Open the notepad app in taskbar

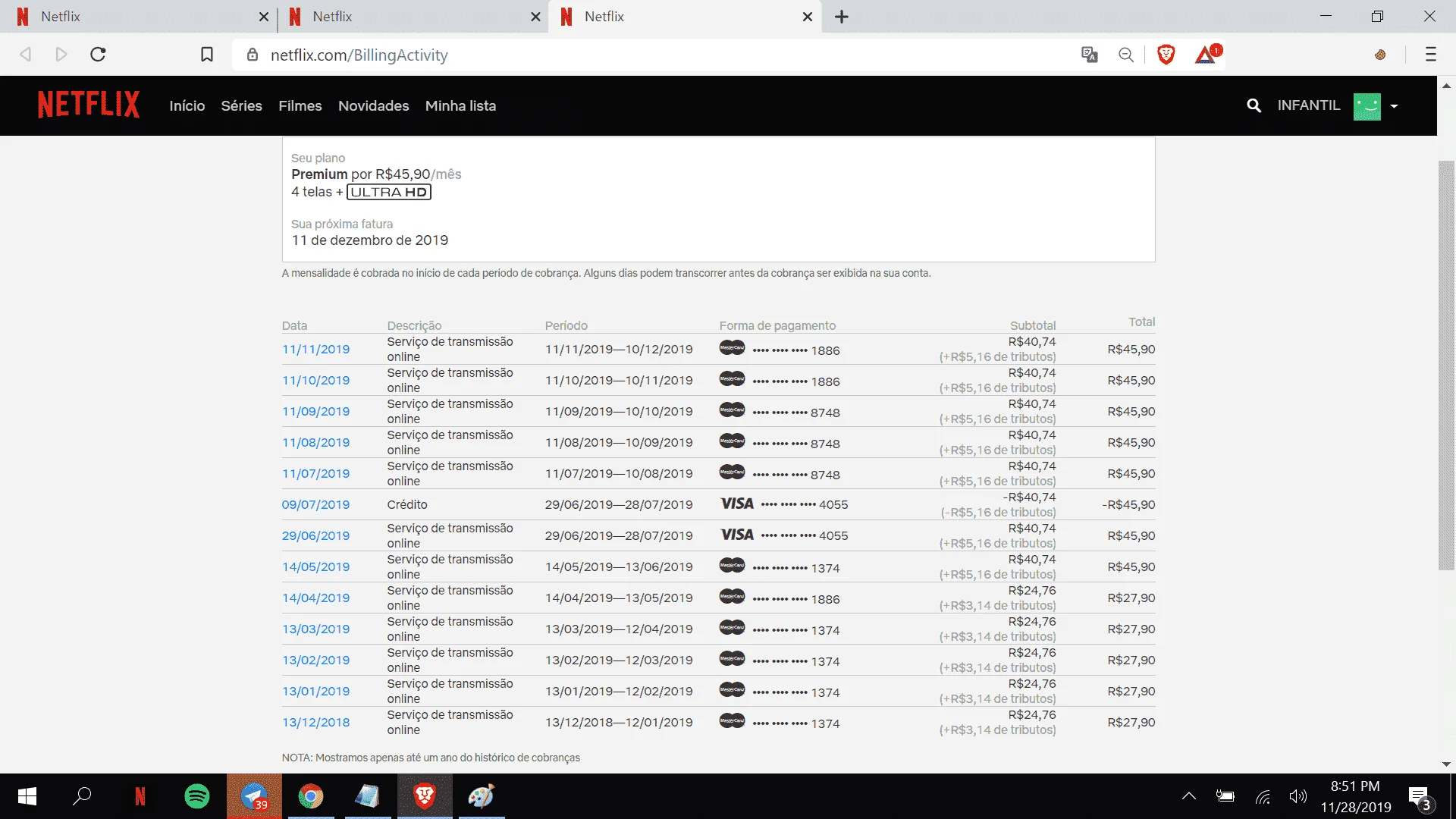(x=368, y=796)
